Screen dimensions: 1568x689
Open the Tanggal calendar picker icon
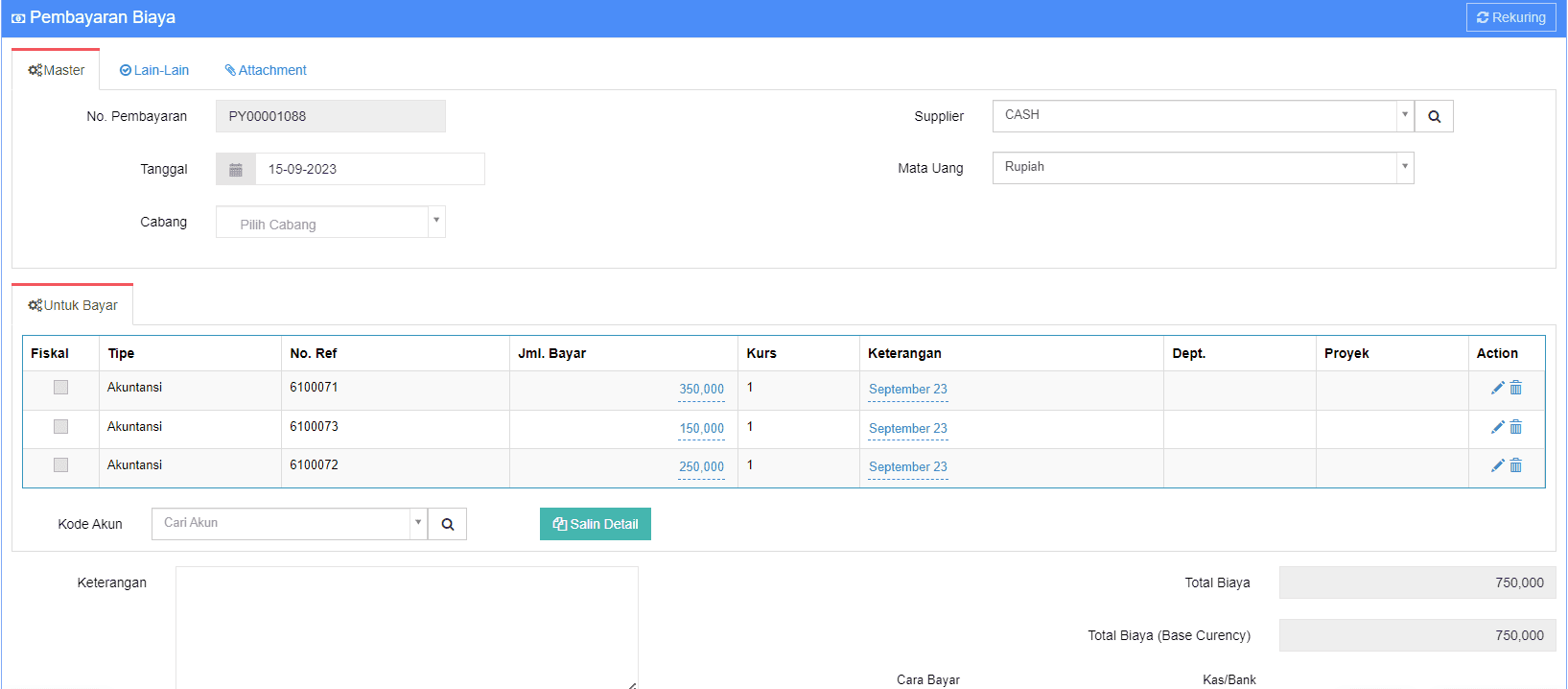(x=236, y=169)
